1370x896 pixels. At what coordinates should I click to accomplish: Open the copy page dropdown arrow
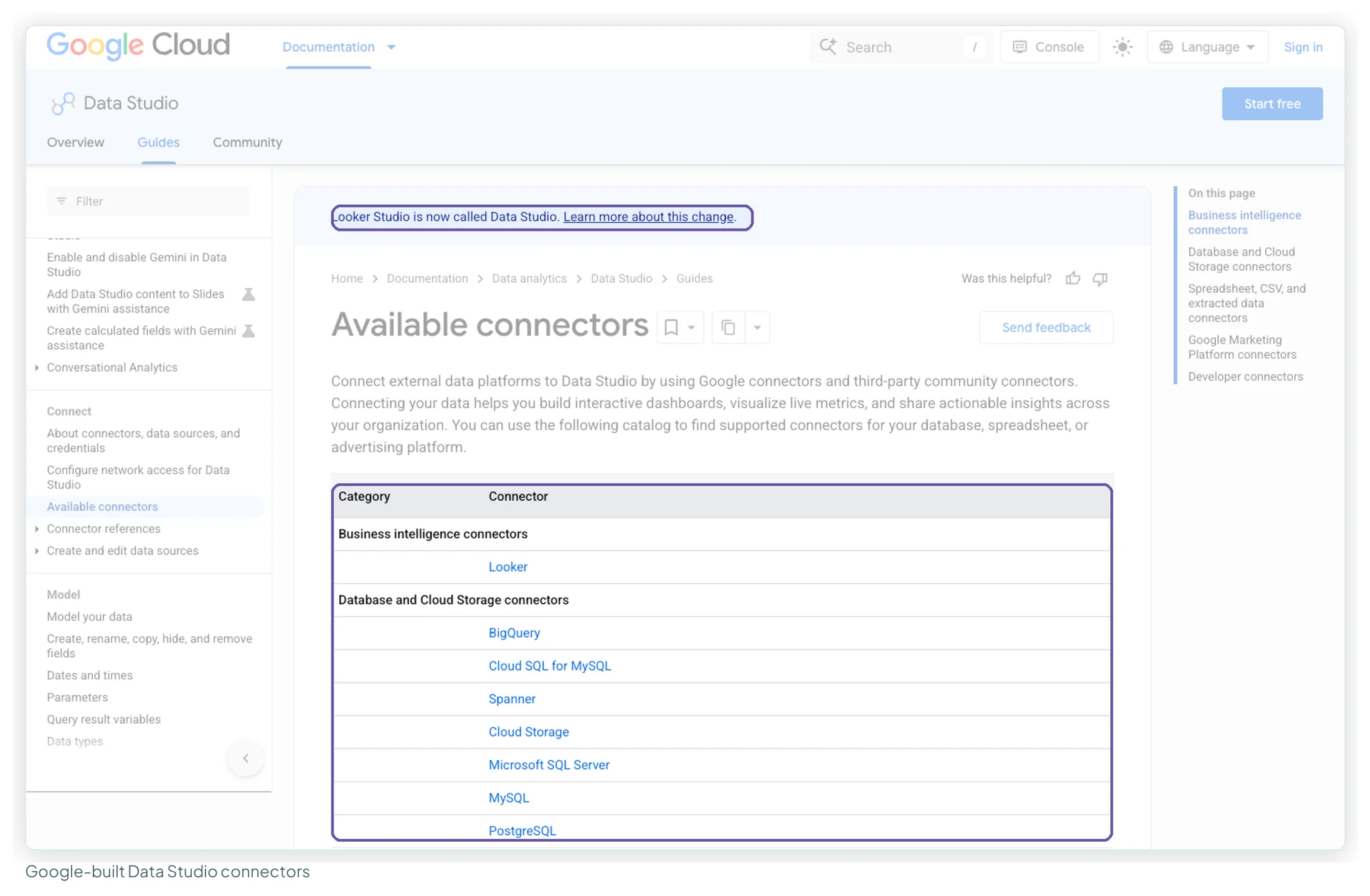pos(757,328)
